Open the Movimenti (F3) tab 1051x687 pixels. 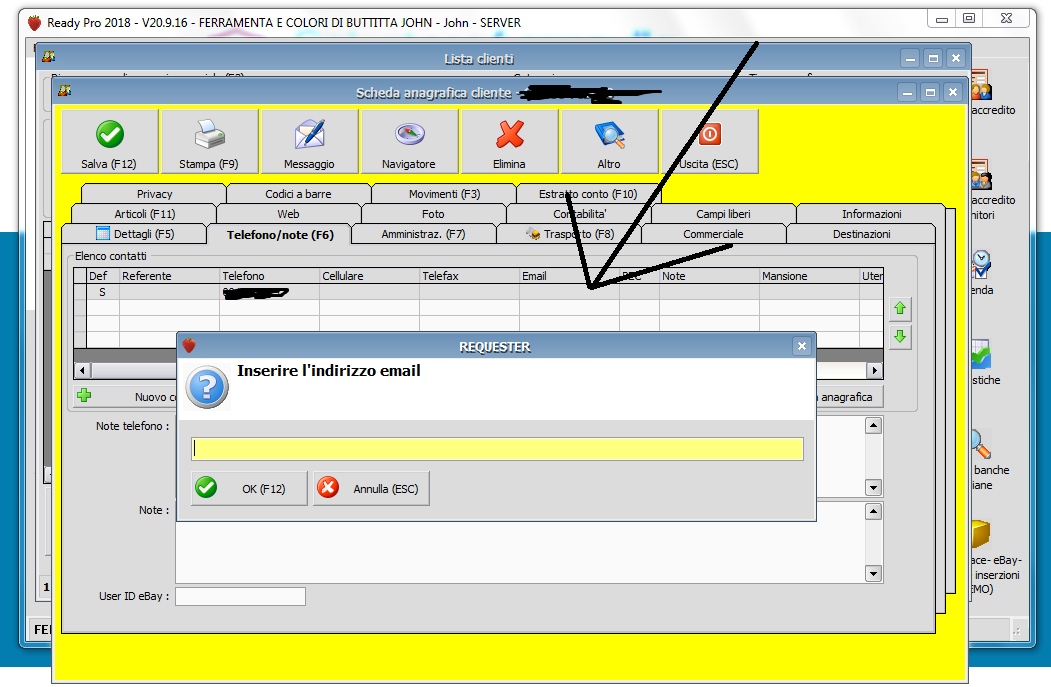click(444, 194)
